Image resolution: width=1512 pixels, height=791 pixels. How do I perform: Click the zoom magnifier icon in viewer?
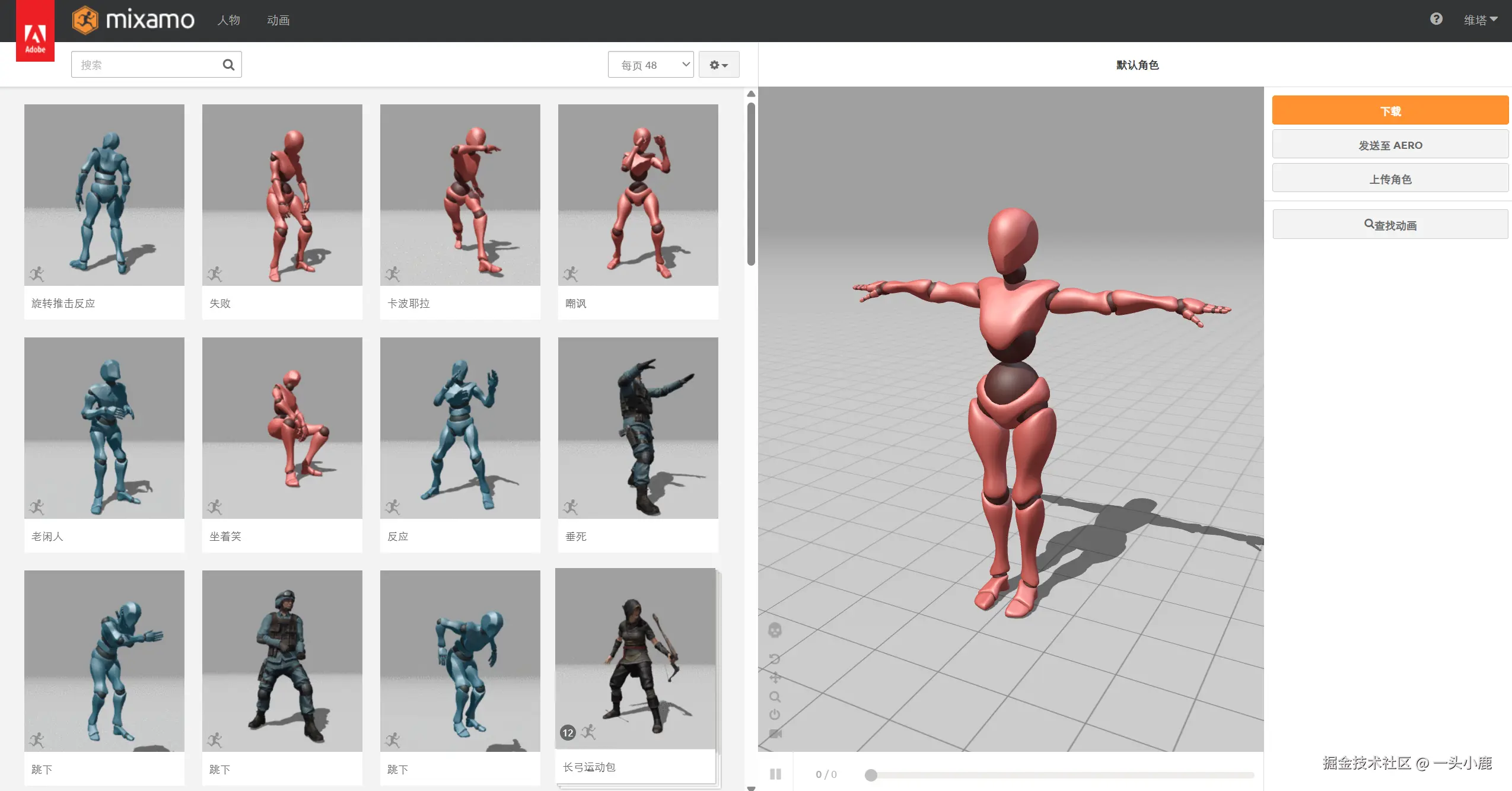[x=774, y=696]
